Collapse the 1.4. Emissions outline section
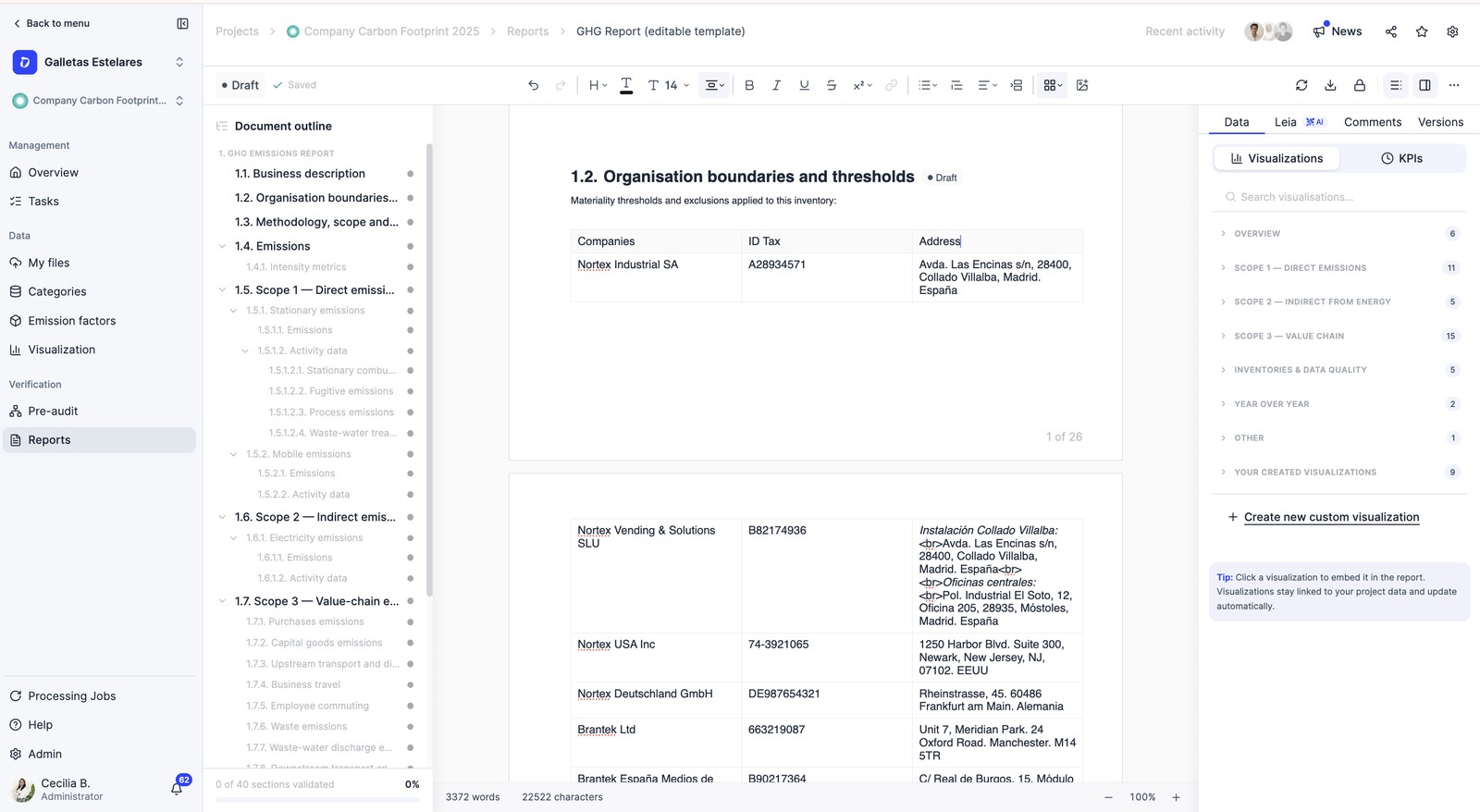 (222, 246)
